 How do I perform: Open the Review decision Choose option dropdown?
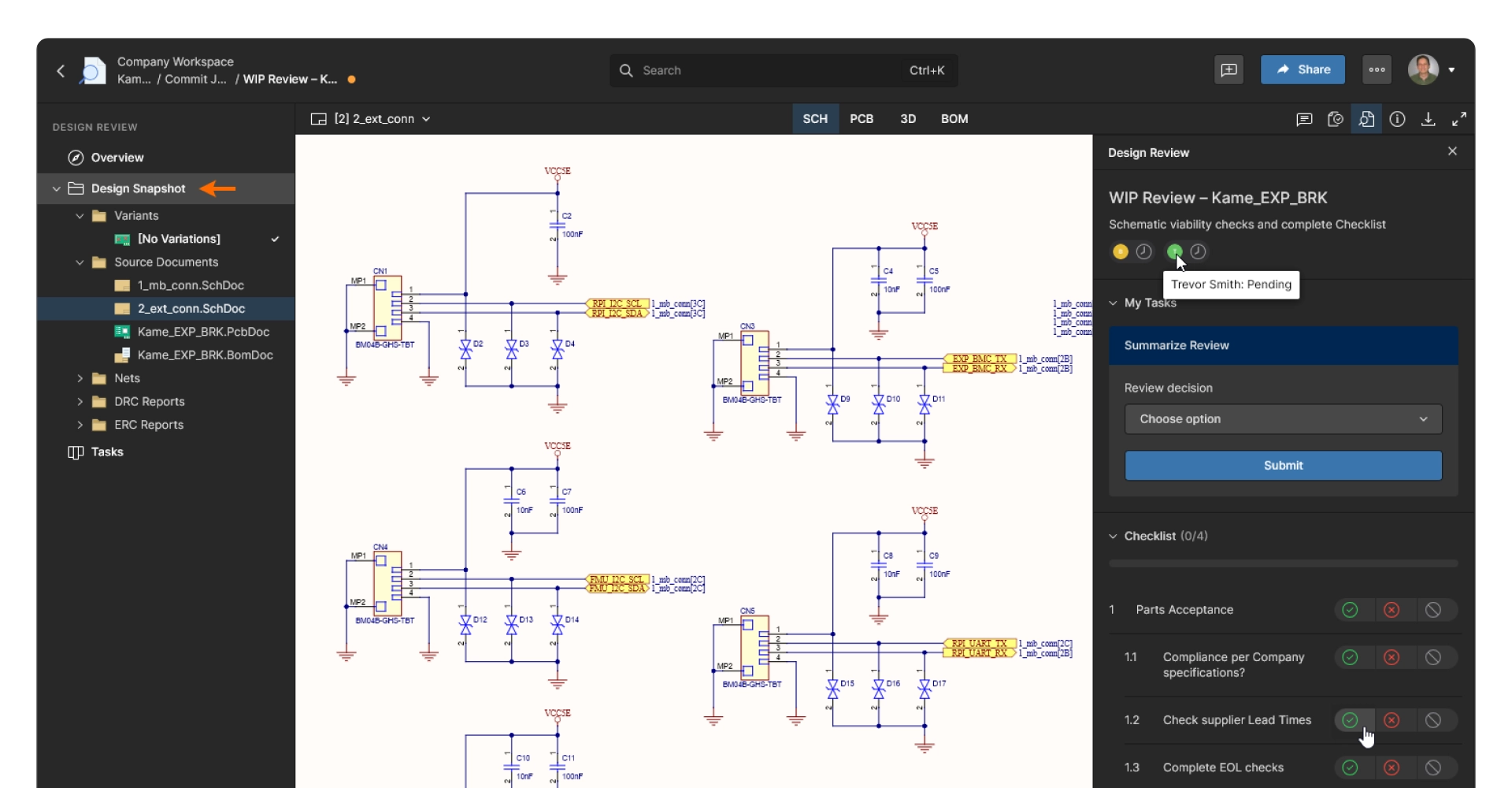1283,419
